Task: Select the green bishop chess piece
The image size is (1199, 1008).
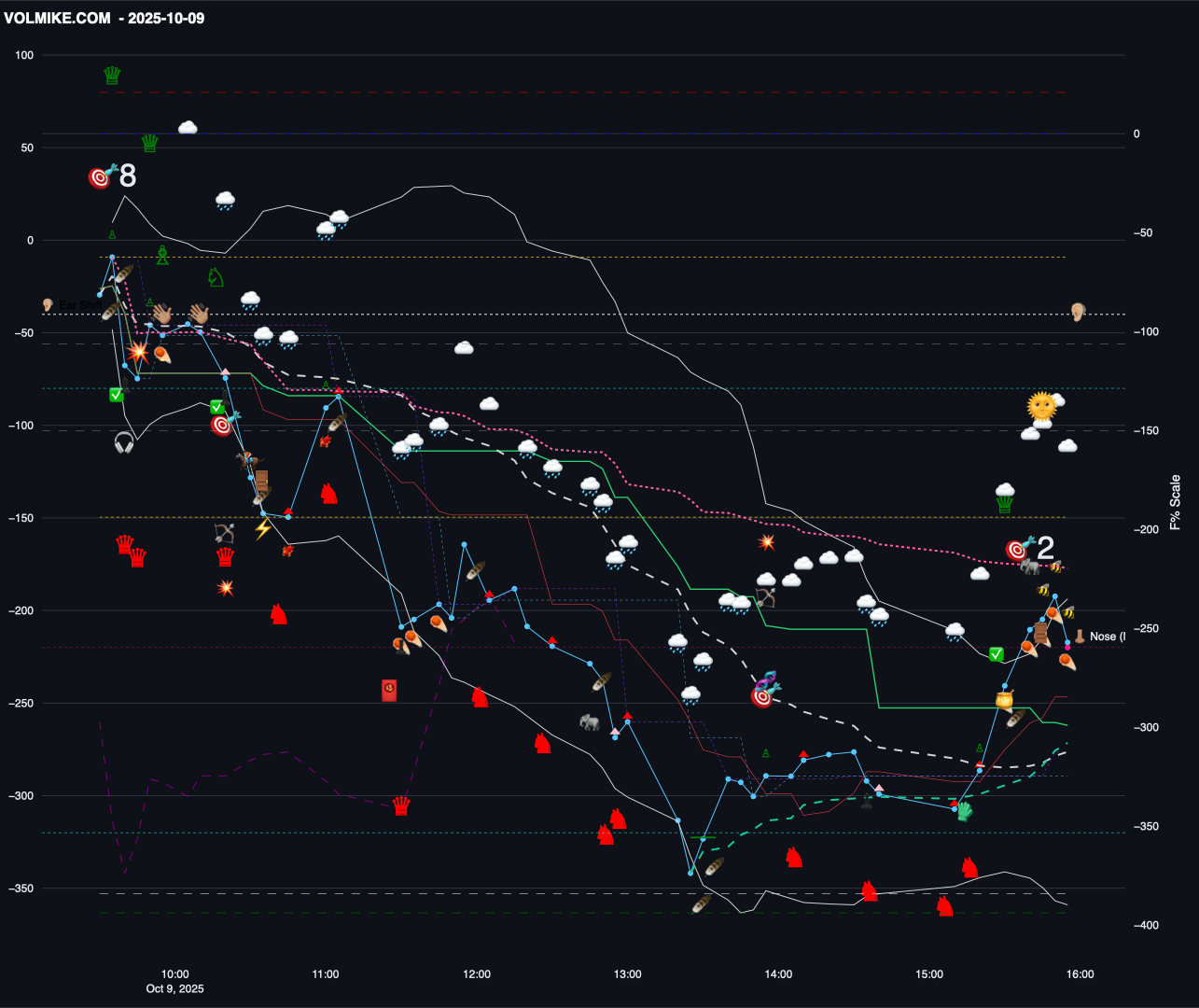Action: (162, 255)
